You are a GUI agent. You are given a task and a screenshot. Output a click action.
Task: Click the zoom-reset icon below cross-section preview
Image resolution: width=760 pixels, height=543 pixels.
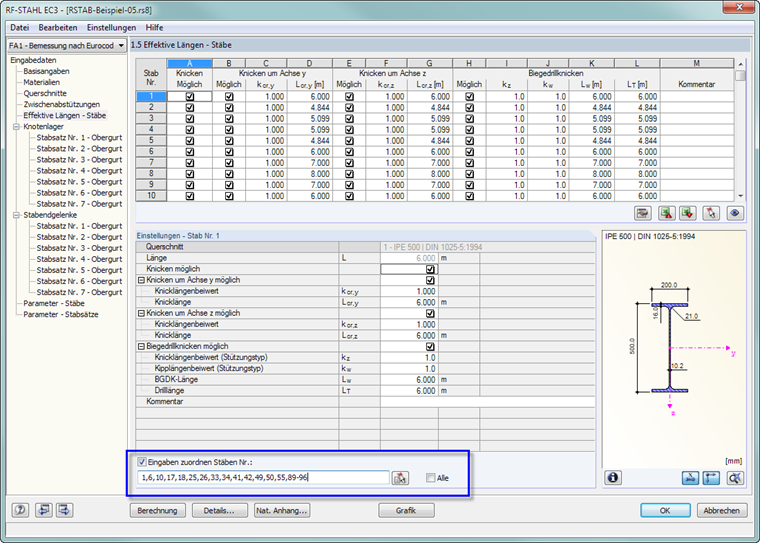coord(735,478)
